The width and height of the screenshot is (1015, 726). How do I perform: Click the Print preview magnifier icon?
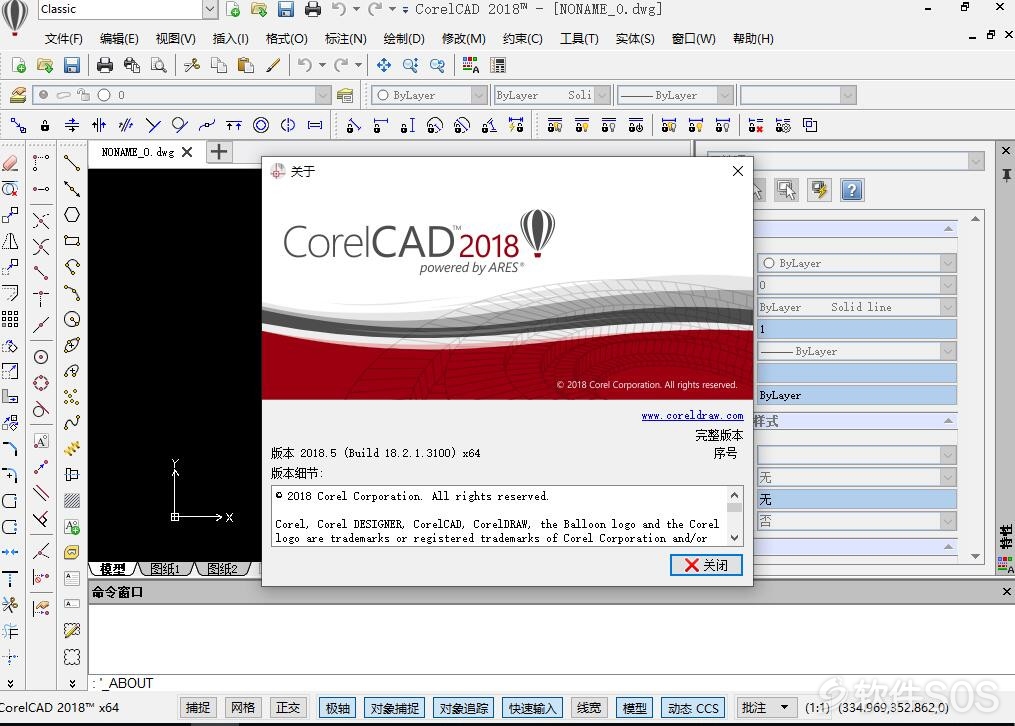tap(158, 65)
